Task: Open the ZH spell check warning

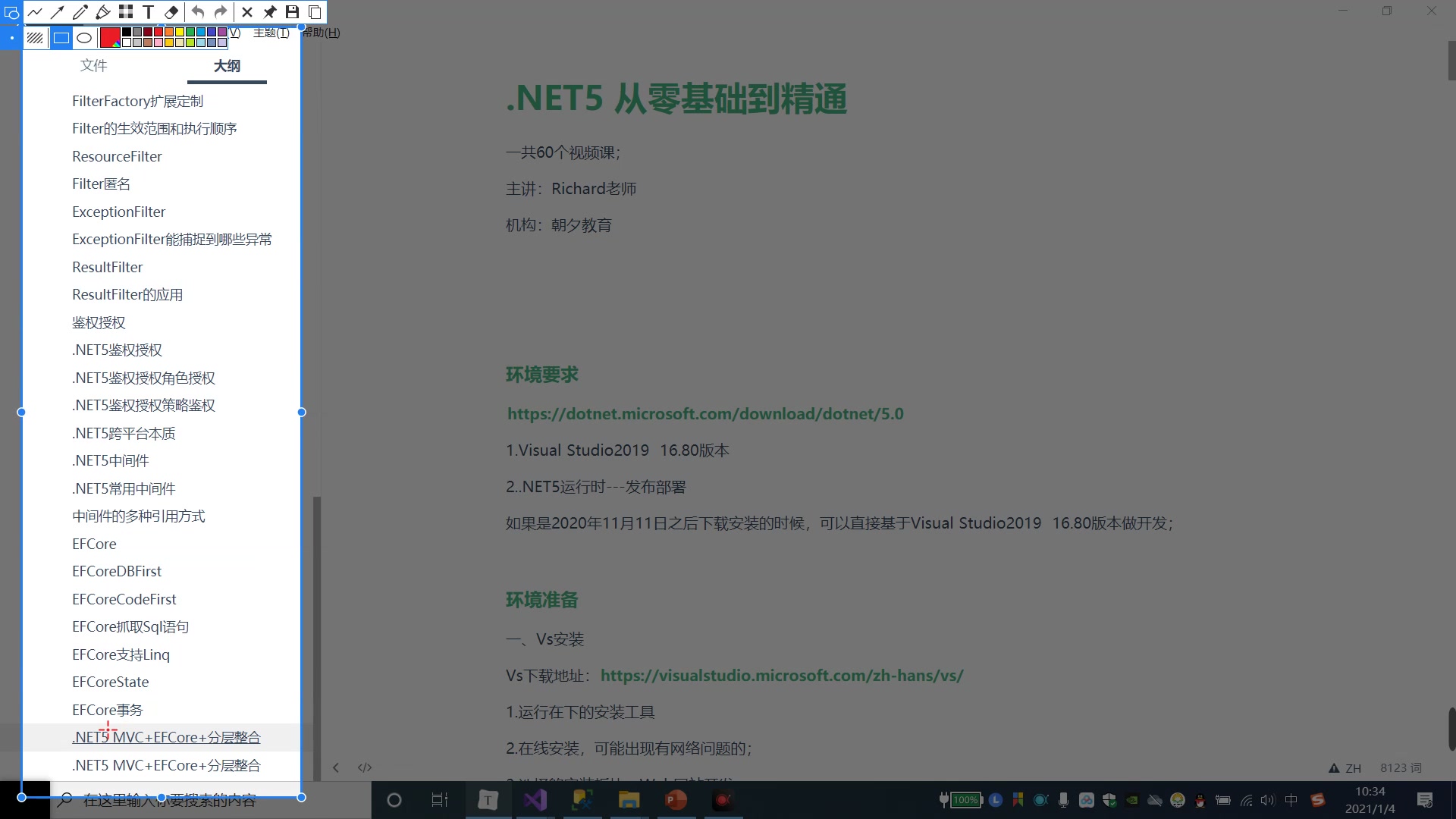Action: click(x=1345, y=768)
